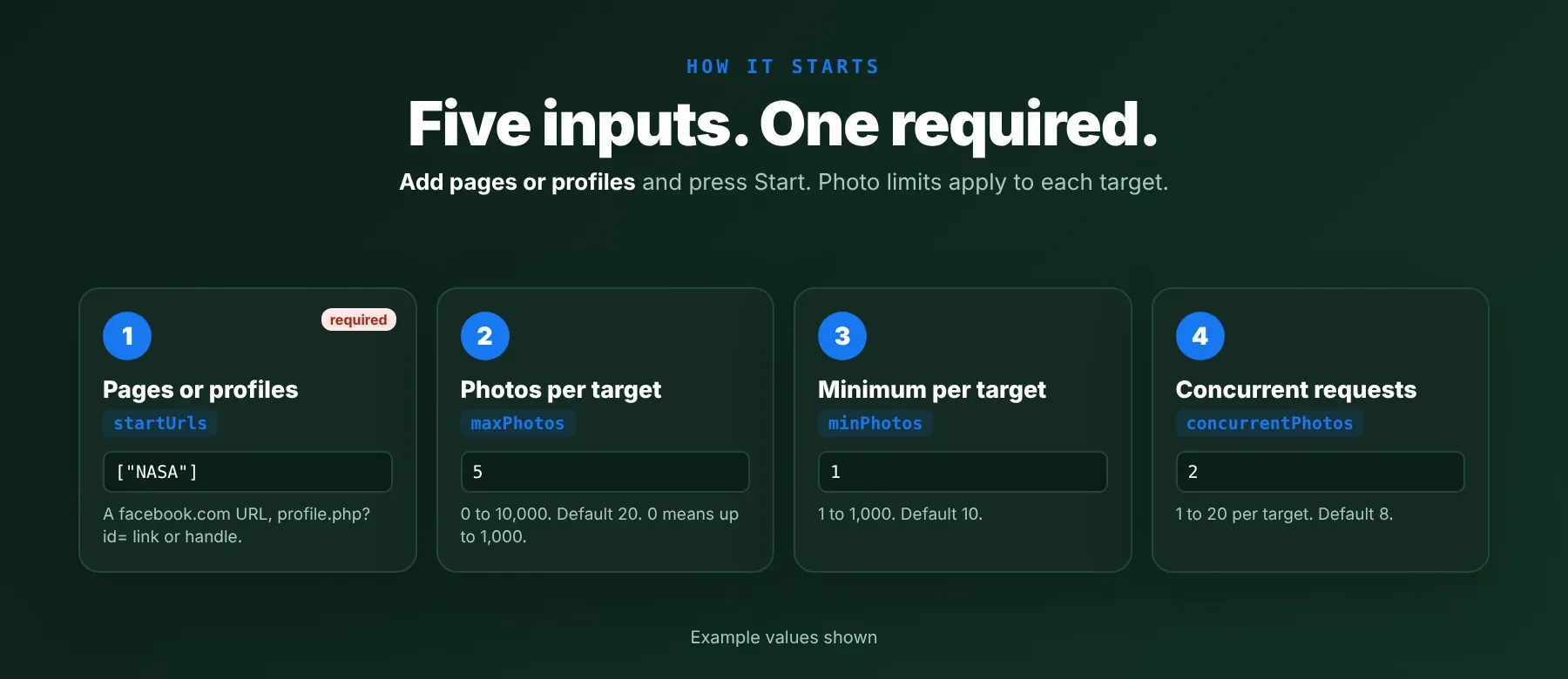Screen dimensions: 1568x679
Task: Select the startUrls code tag
Action: pos(160,423)
